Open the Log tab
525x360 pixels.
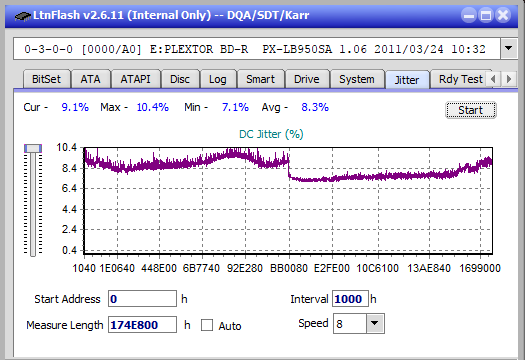(x=218, y=79)
